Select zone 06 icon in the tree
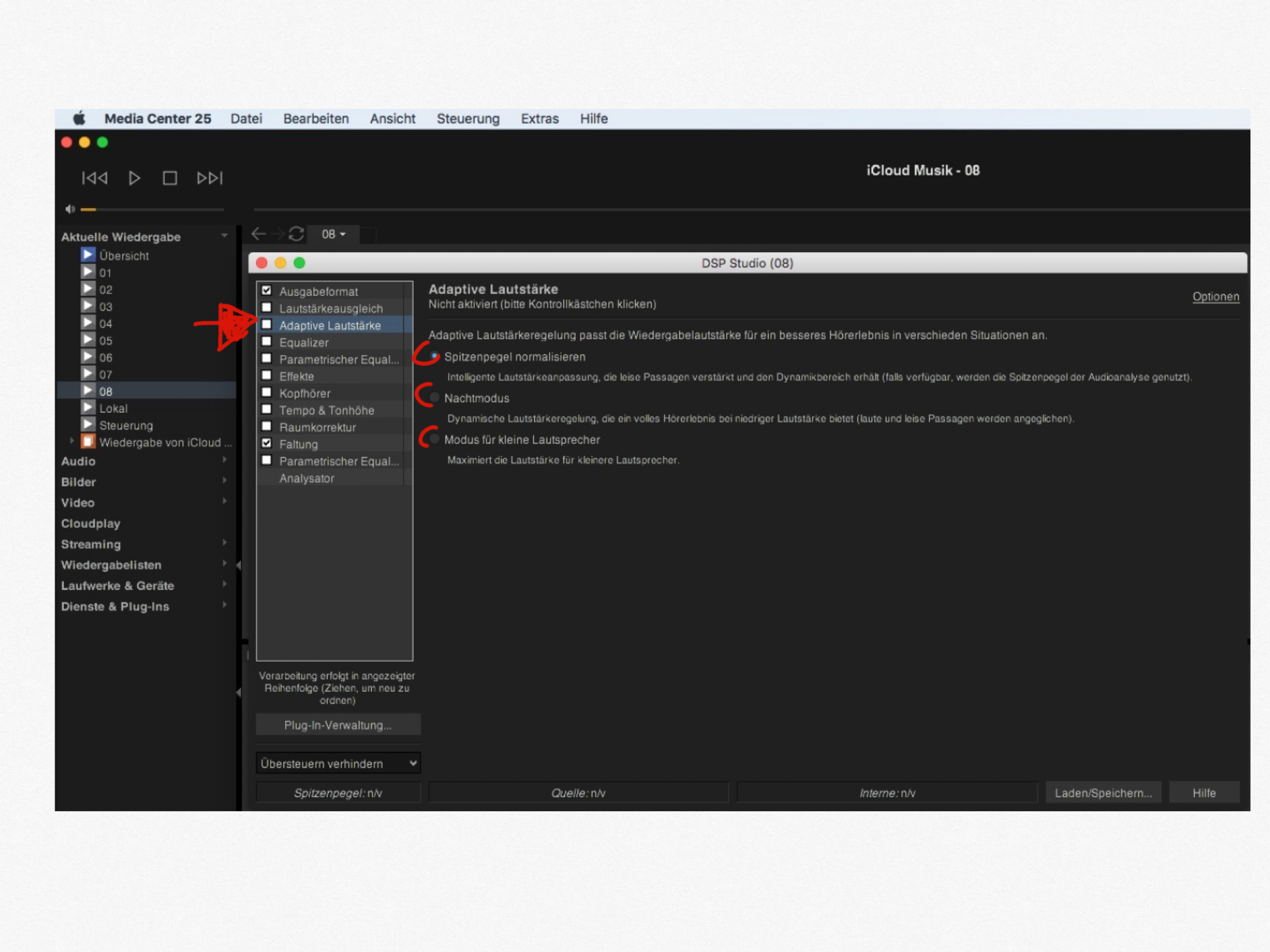The width and height of the screenshot is (1270, 952). tap(87, 356)
